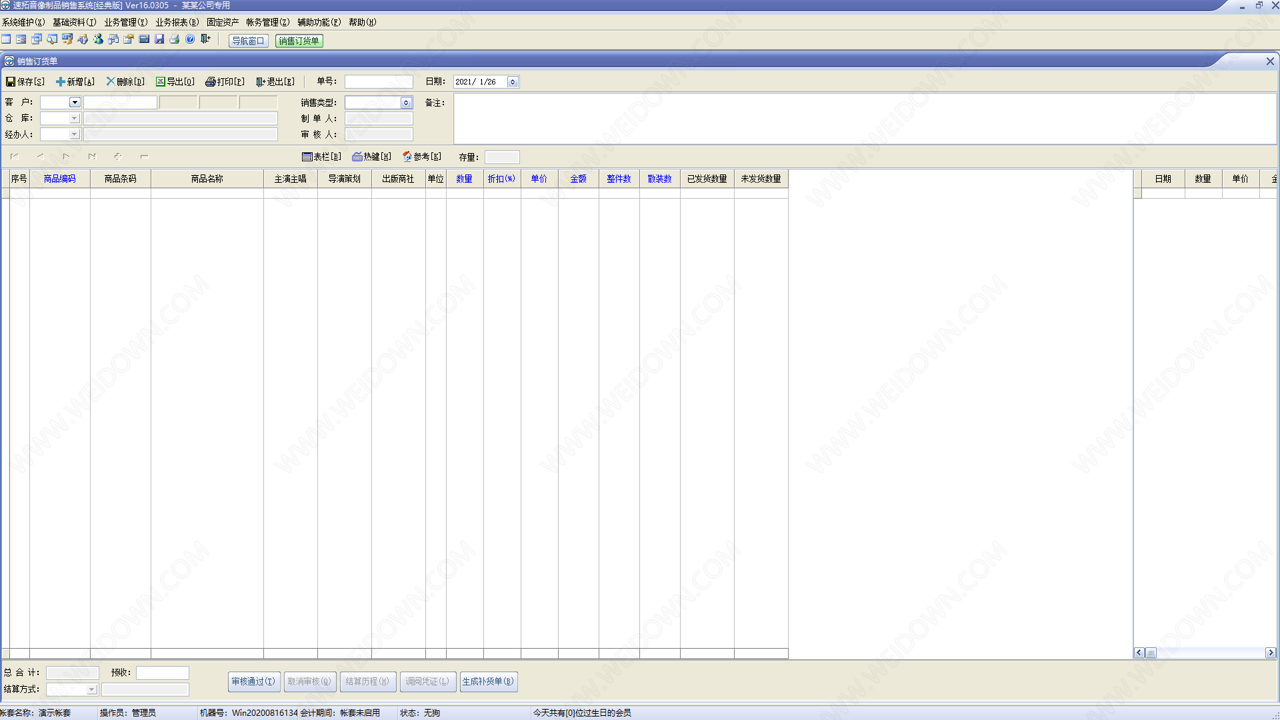Click the printer icon in main toolbar

click(x=174, y=40)
